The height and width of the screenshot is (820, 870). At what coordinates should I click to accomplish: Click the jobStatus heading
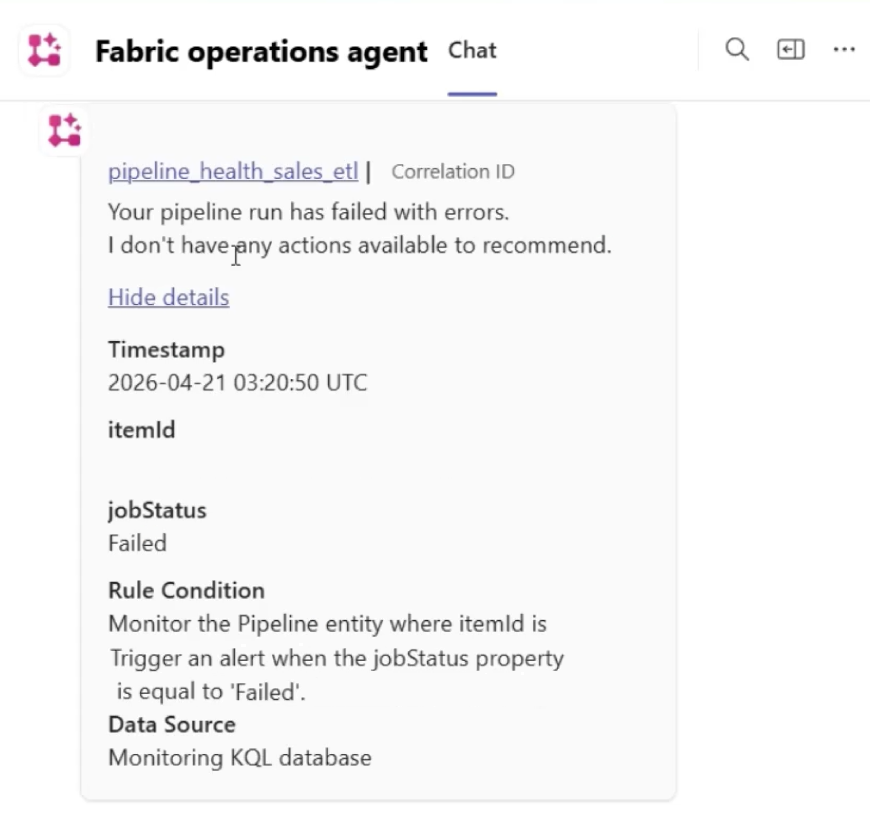tap(157, 510)
